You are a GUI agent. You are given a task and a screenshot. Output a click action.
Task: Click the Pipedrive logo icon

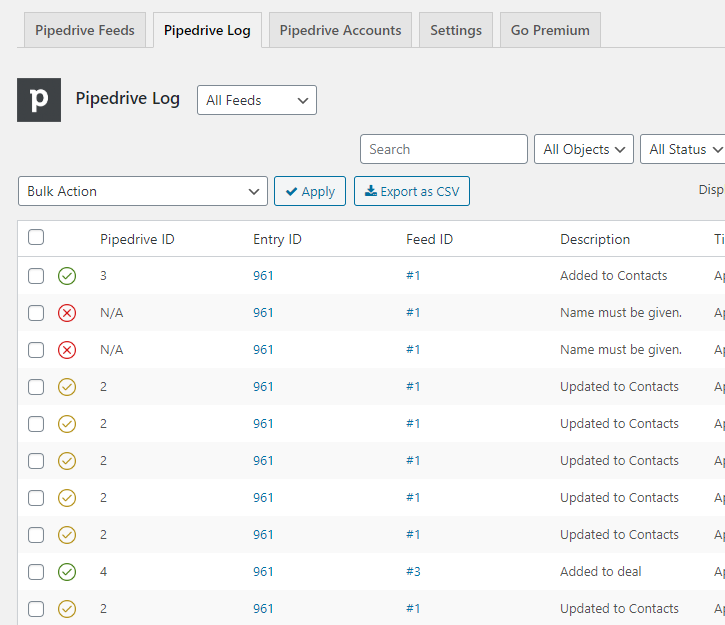[39, 100]
